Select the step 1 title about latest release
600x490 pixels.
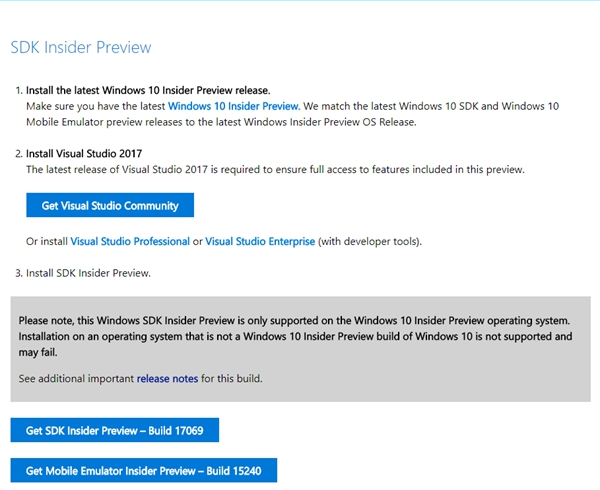point(148,90)
